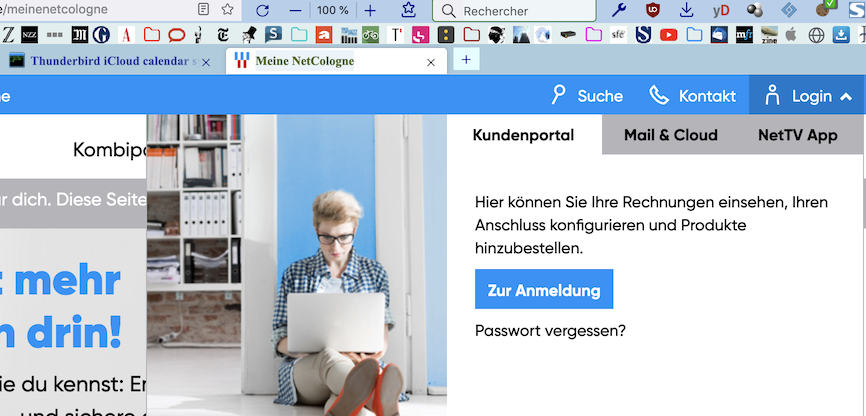
Task: Open the NZZ bookmark
Action: tap(29, 35)
